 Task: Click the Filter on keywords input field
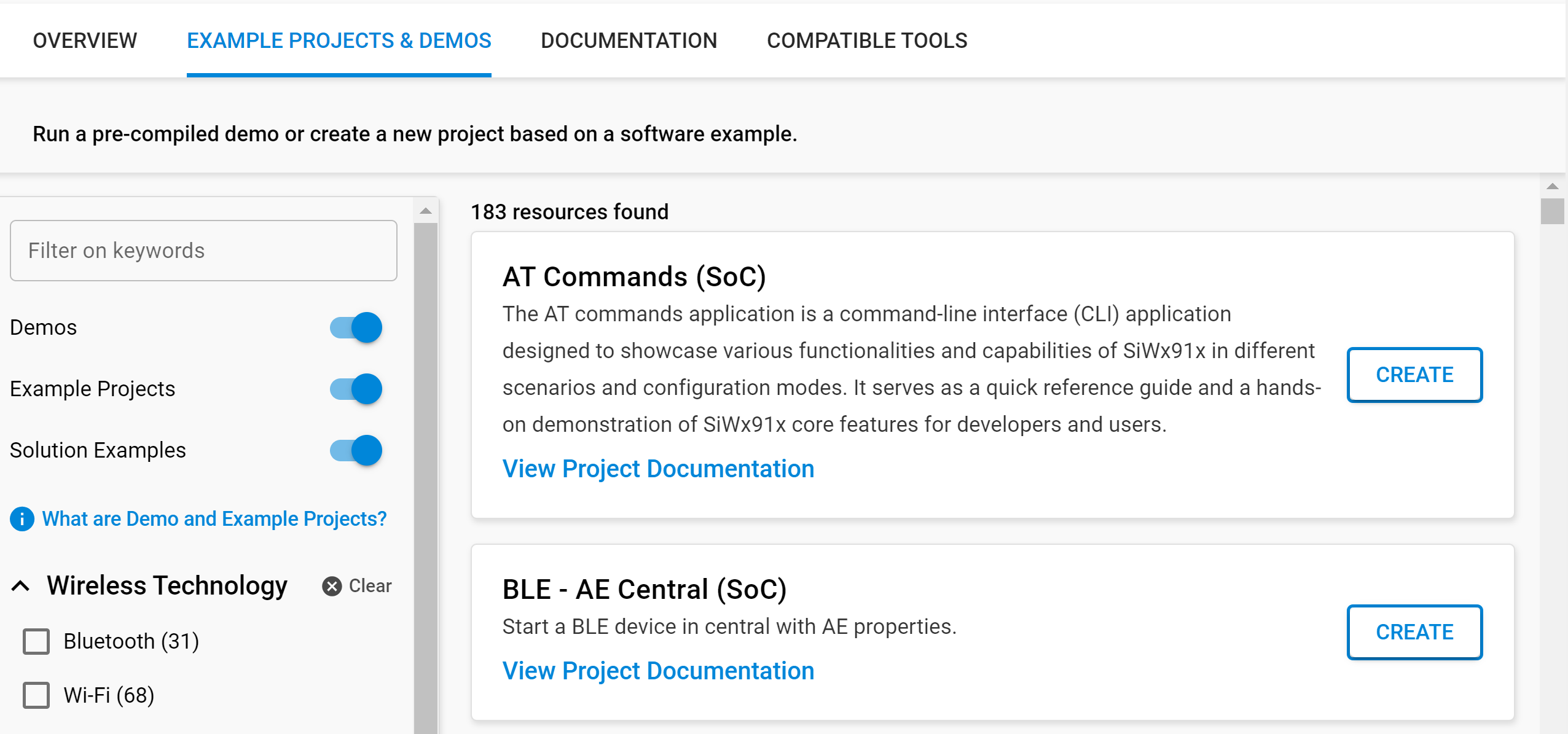pos(203,250)
